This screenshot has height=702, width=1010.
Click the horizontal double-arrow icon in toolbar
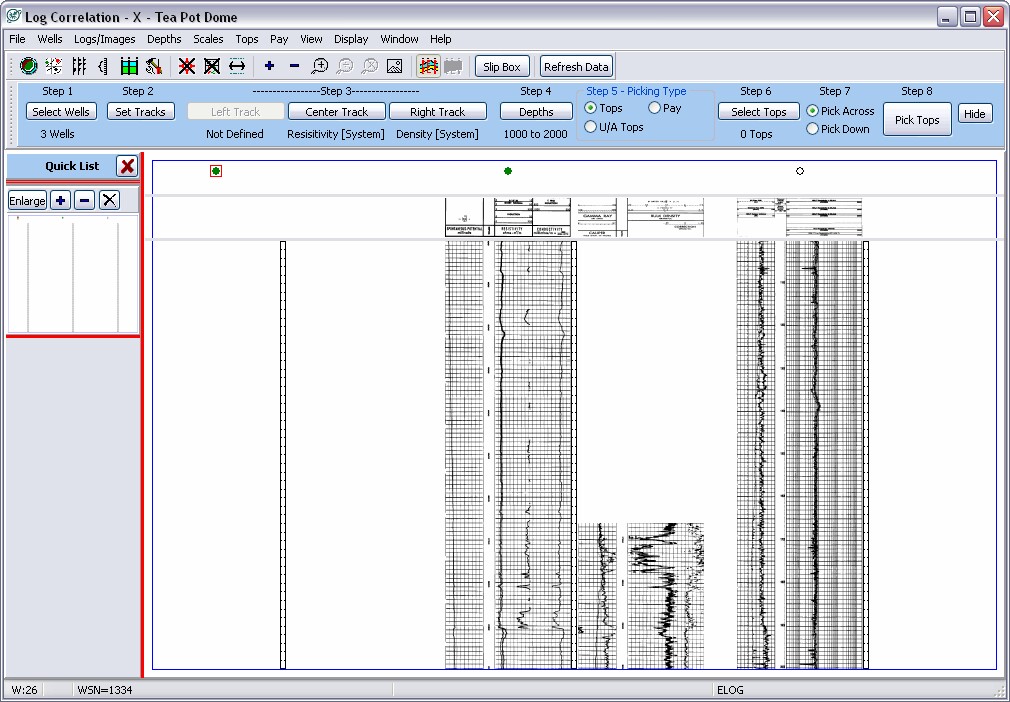tap(237, 67)
